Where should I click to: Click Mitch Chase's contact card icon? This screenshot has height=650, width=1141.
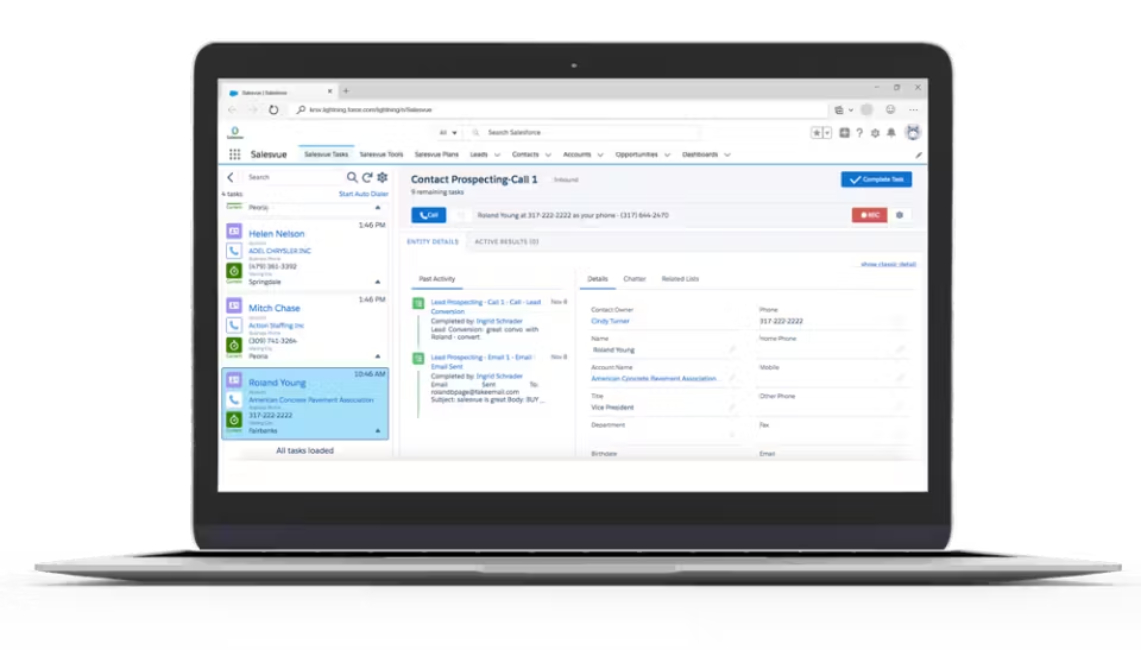tap(234, 306)
